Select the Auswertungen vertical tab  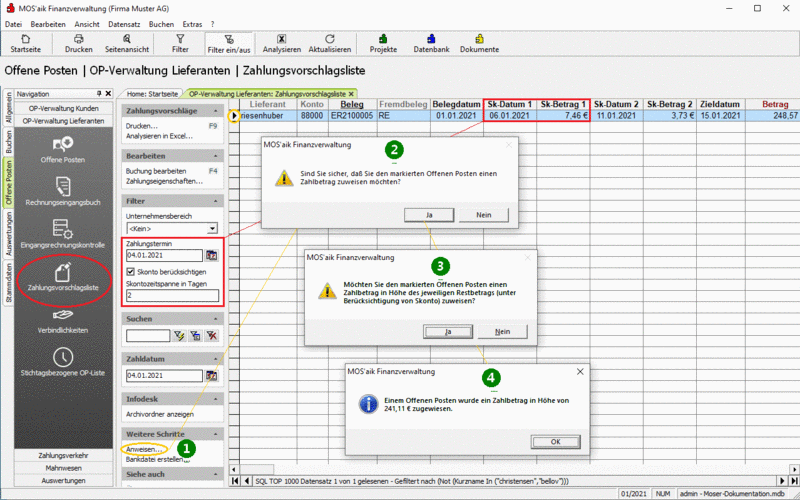pyautogui.click(x=8, y=234)
